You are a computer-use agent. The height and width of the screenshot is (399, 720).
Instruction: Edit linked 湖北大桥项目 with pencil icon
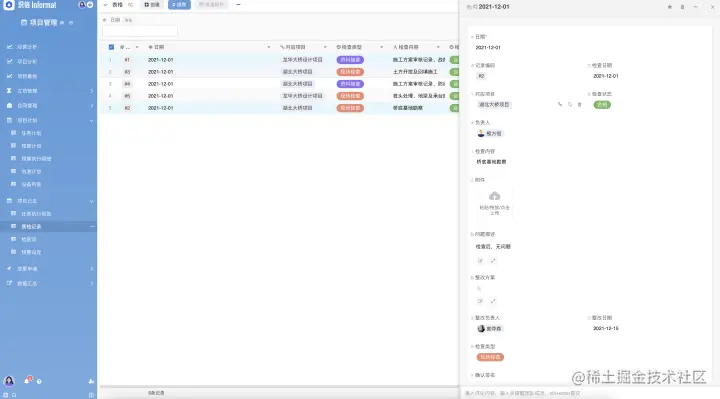tap(560, 105)
